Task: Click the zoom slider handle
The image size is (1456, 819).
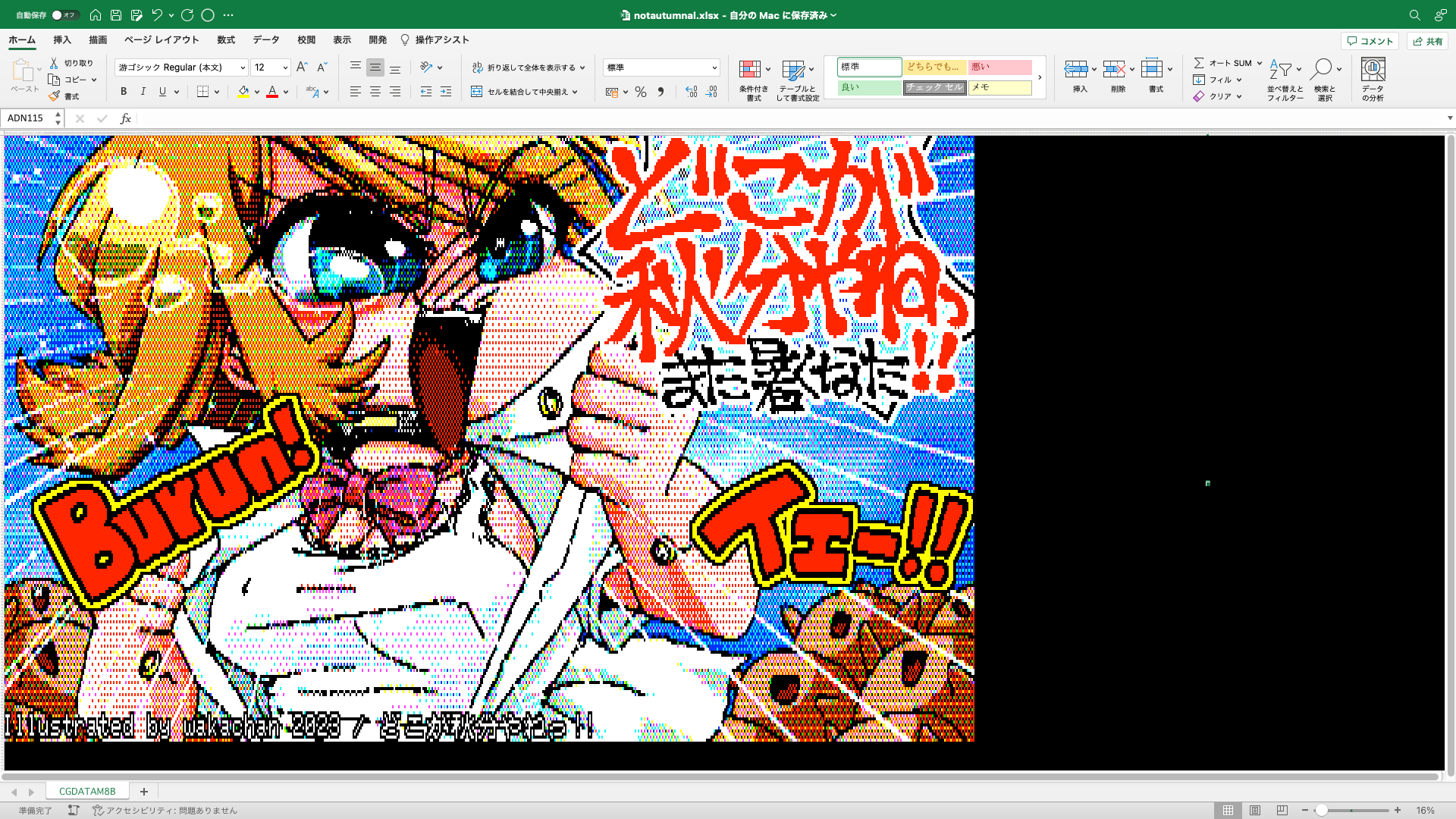Action: [1321, 810]
